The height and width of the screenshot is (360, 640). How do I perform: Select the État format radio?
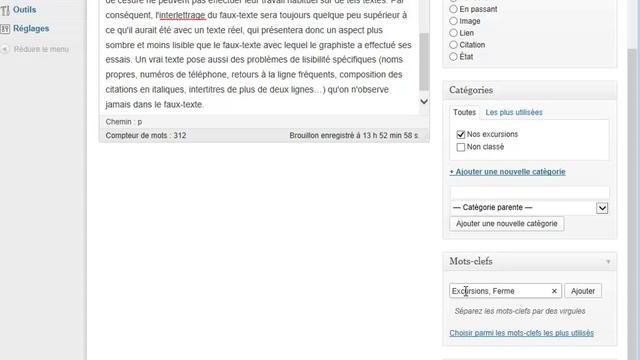coord(453,56)
